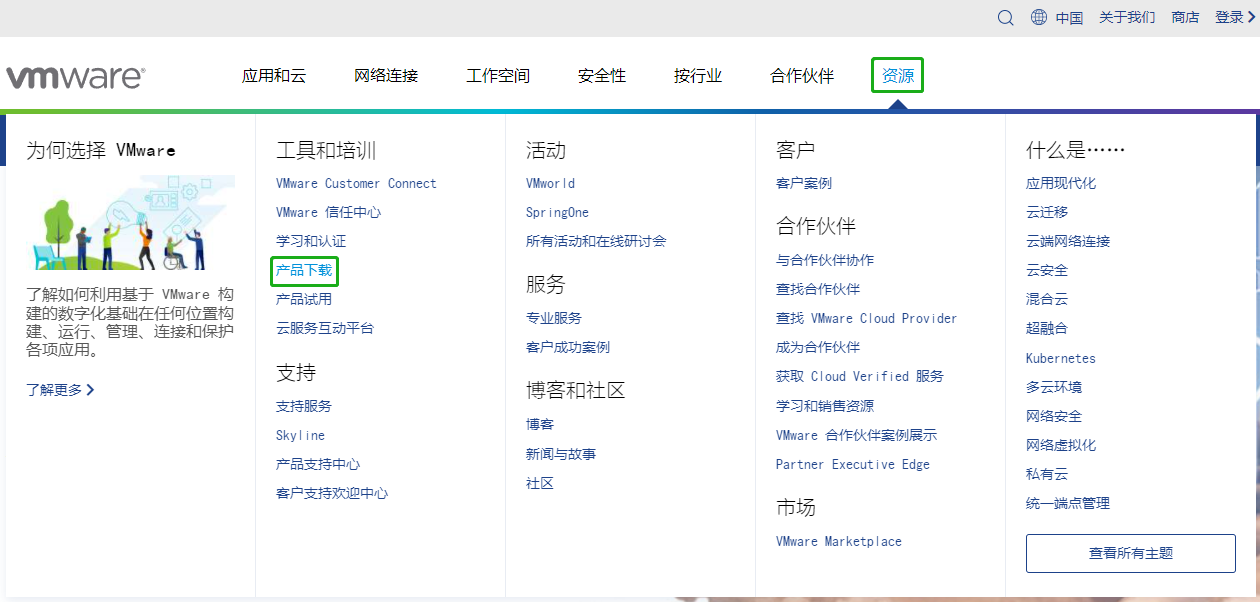
Task: Open 超融合 topic
Action: click(x=1047, y=328)
